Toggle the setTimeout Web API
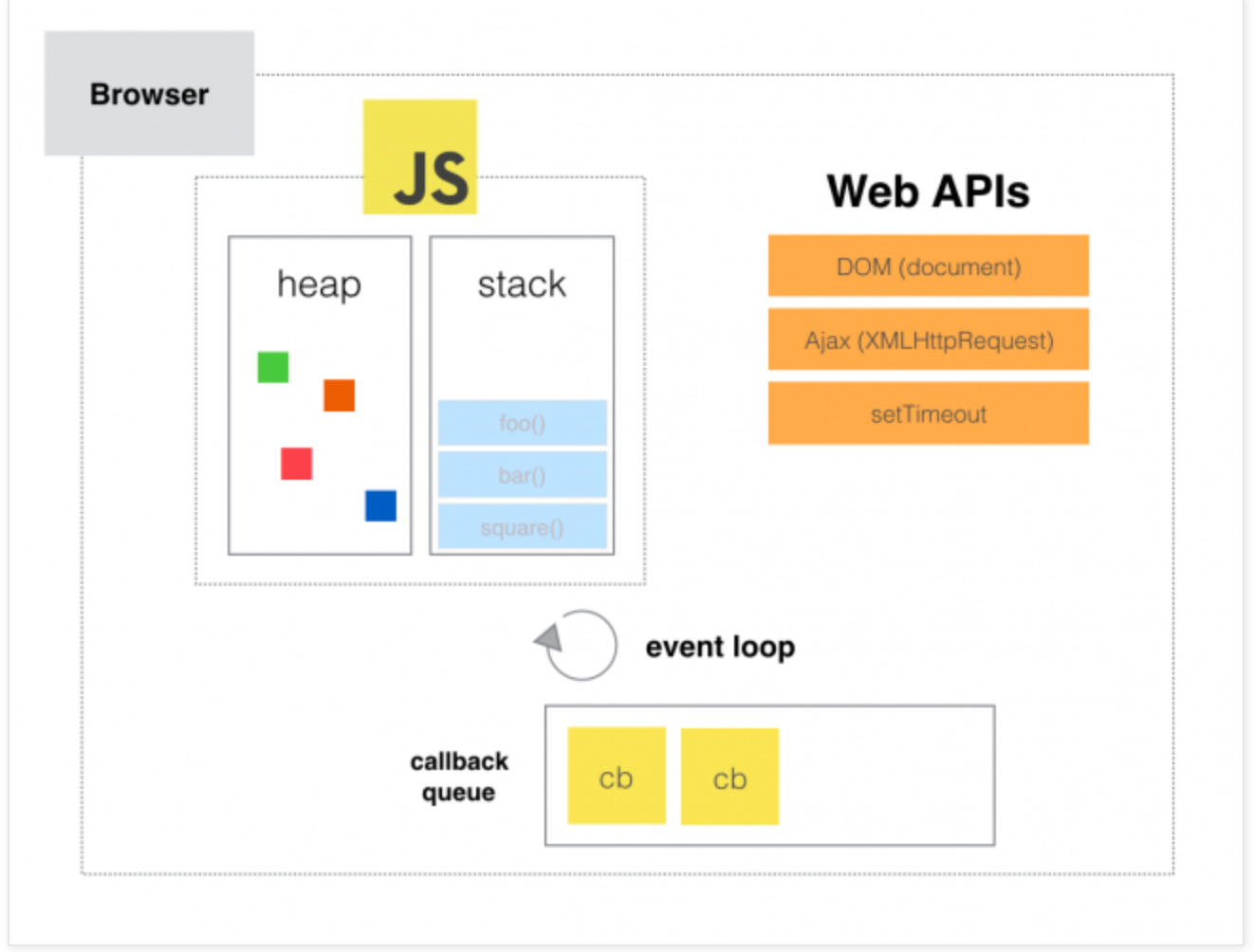1254x952 pixels. click(x=928, y=413)
